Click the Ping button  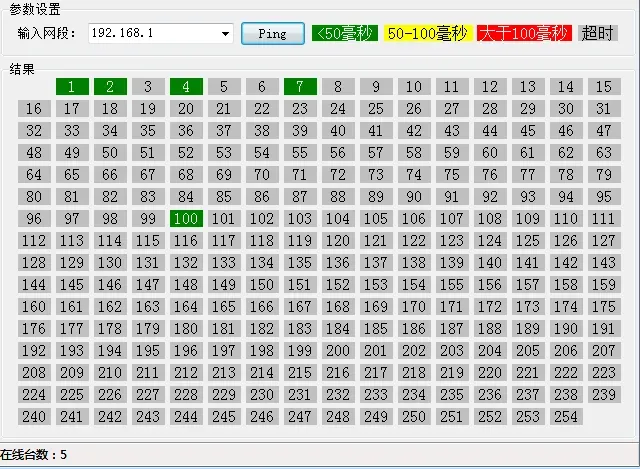[273, 33]
